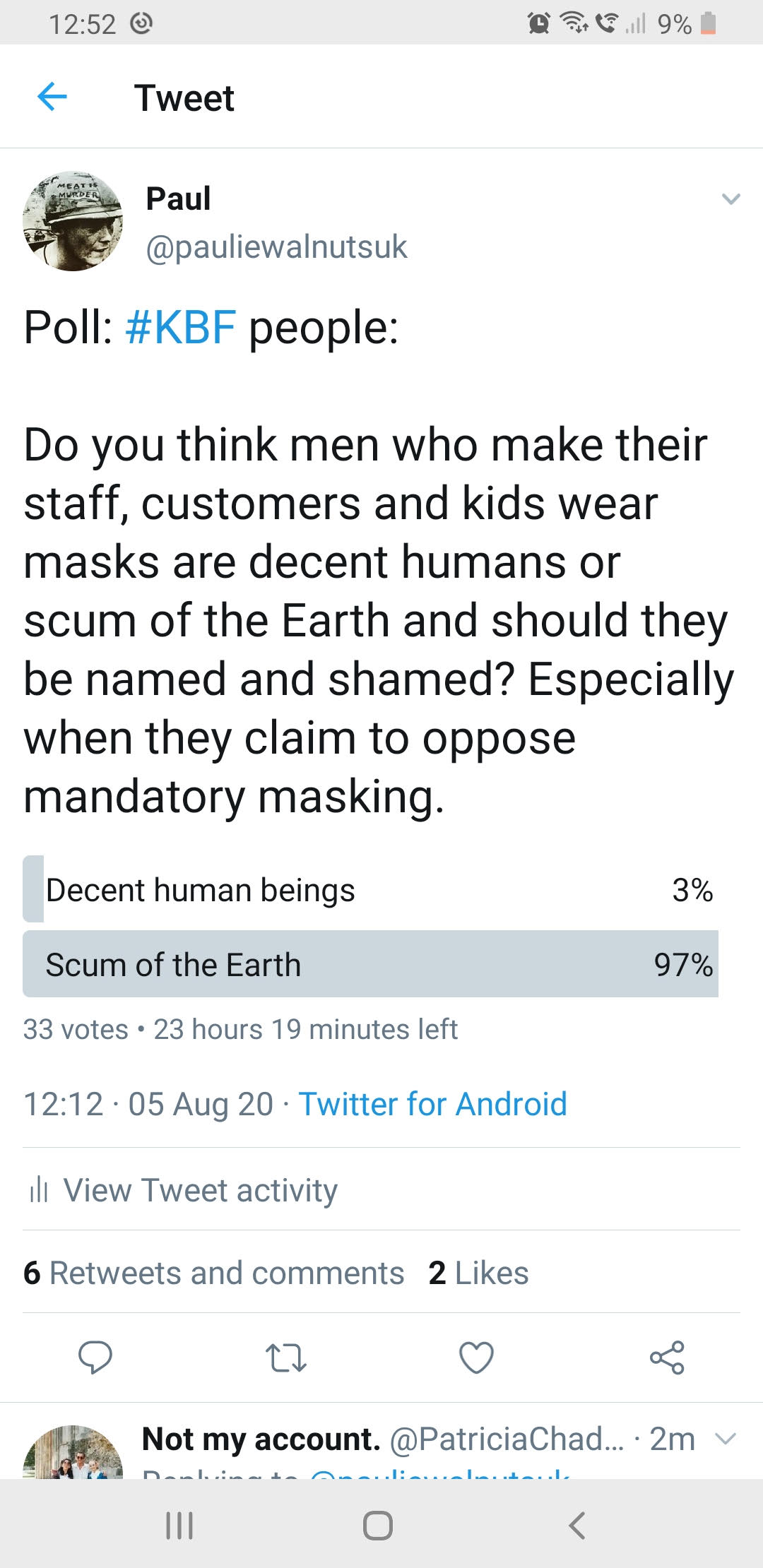View the 6 Retweets and comments

click(x=213, y=1273)
